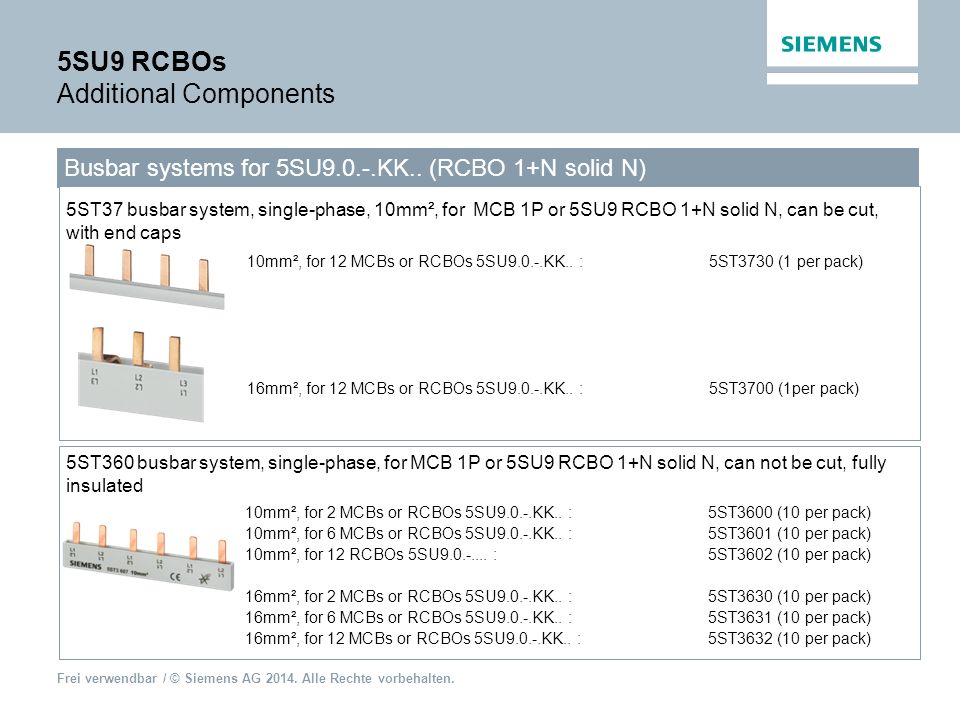Screen dimensions: 960x720
Task: Select the 5SU9 RCBOs title
Action: (x=141, y=61)
